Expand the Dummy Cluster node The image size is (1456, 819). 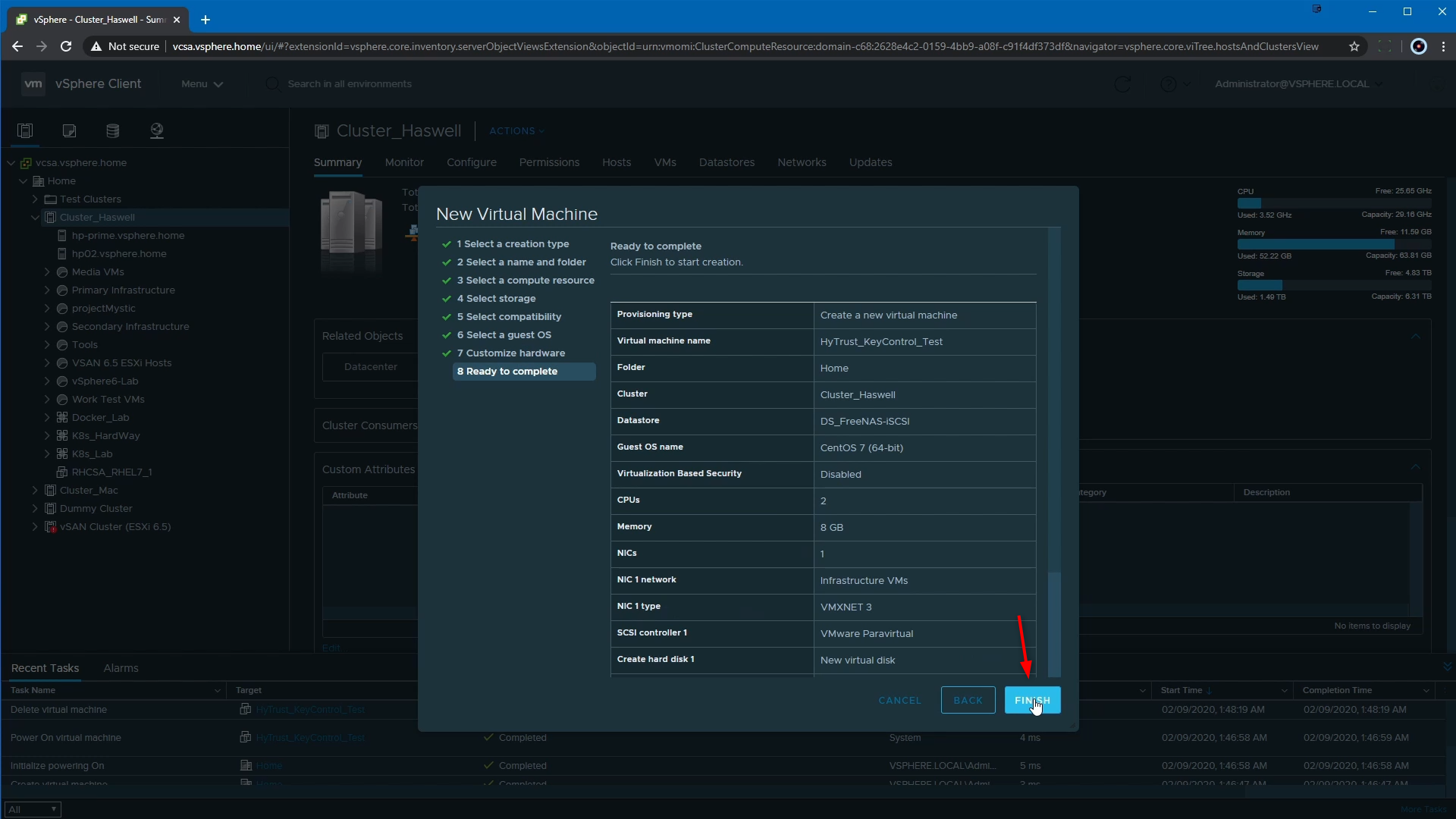click(36, 508)
